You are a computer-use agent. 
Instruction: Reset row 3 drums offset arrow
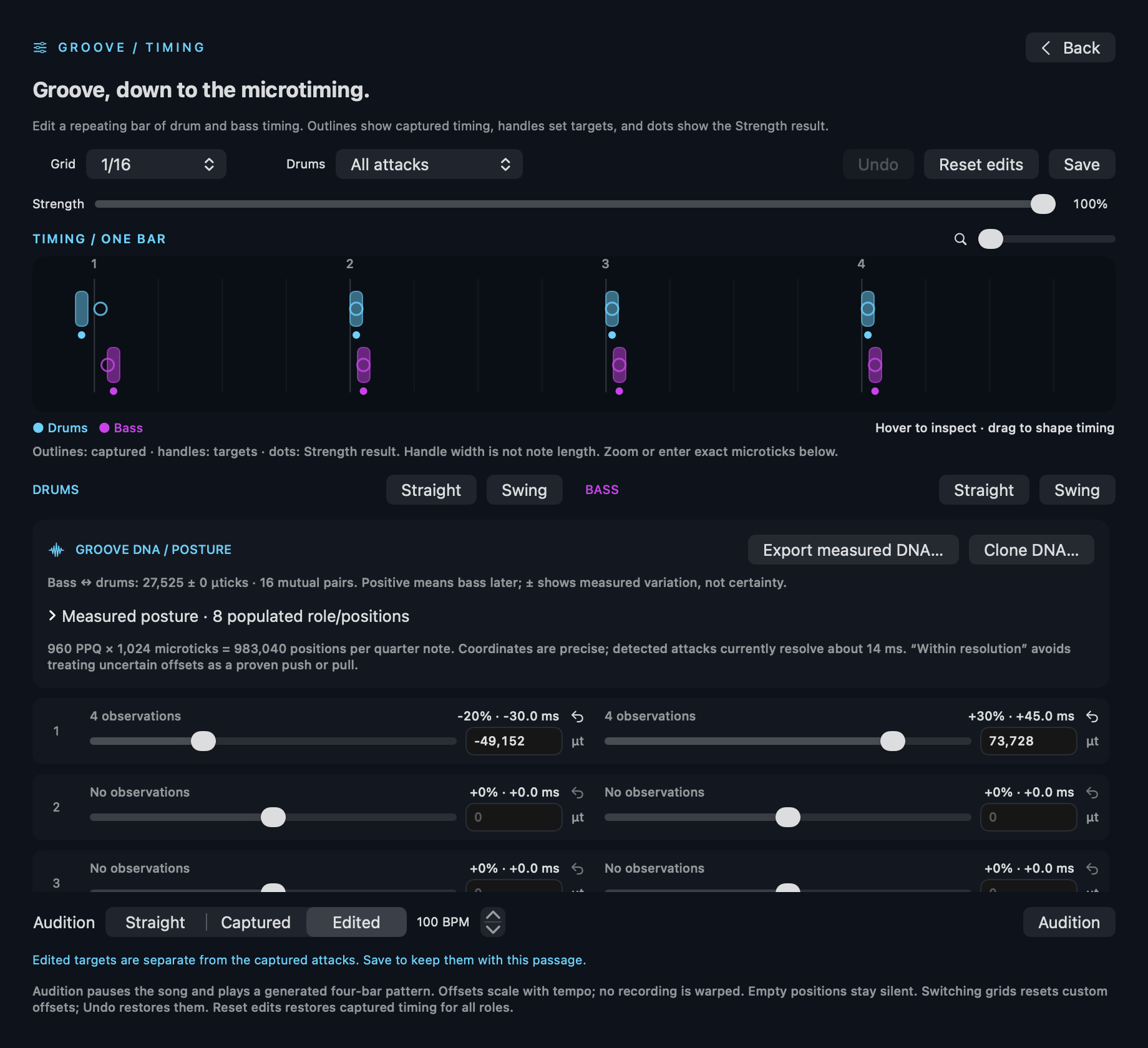click(x=578, y=869)
